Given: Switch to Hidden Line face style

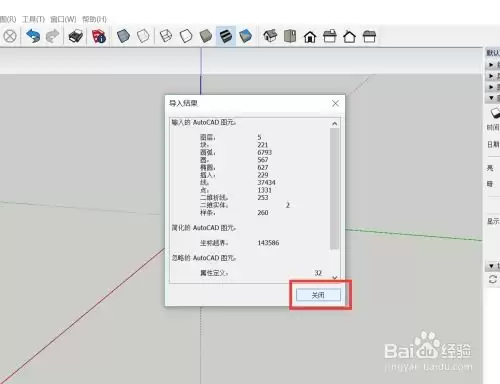Looking at the screenshot, I should 186,36.
